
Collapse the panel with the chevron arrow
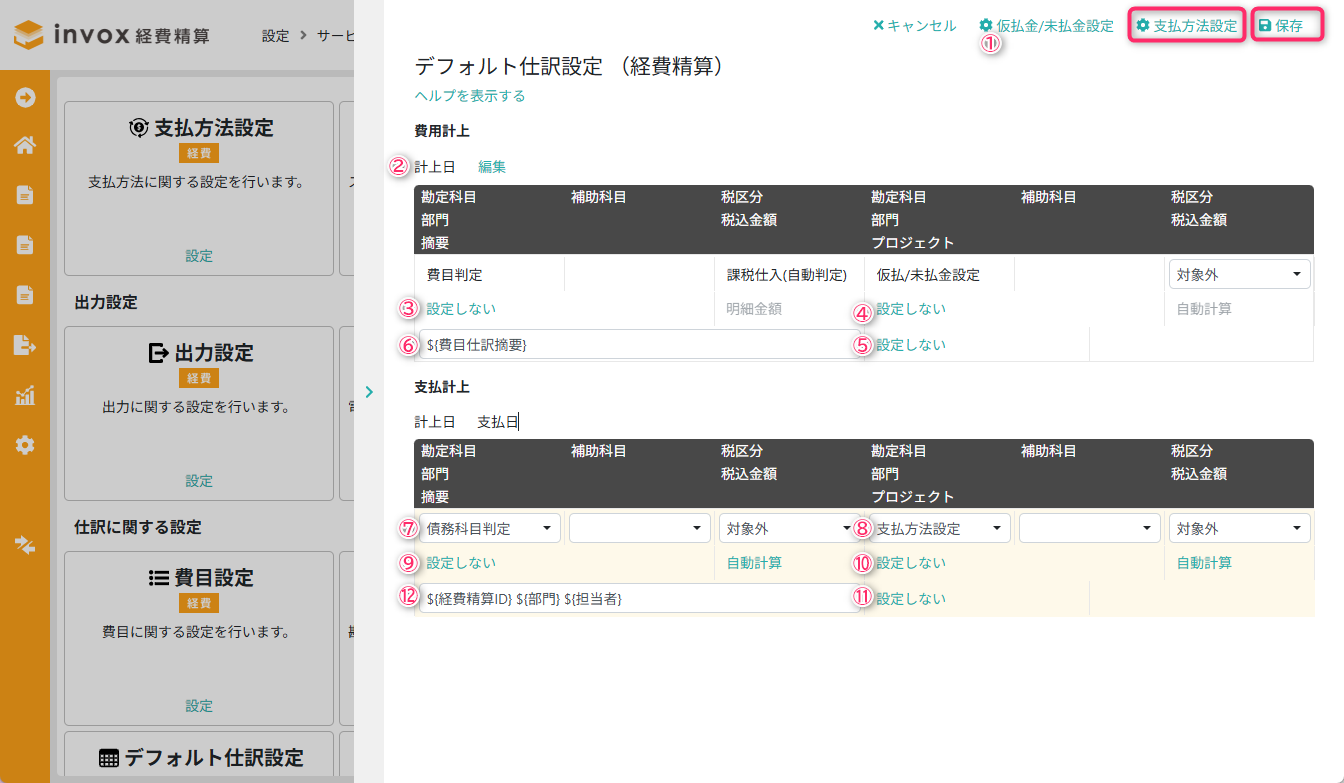[x=369, y=391]
